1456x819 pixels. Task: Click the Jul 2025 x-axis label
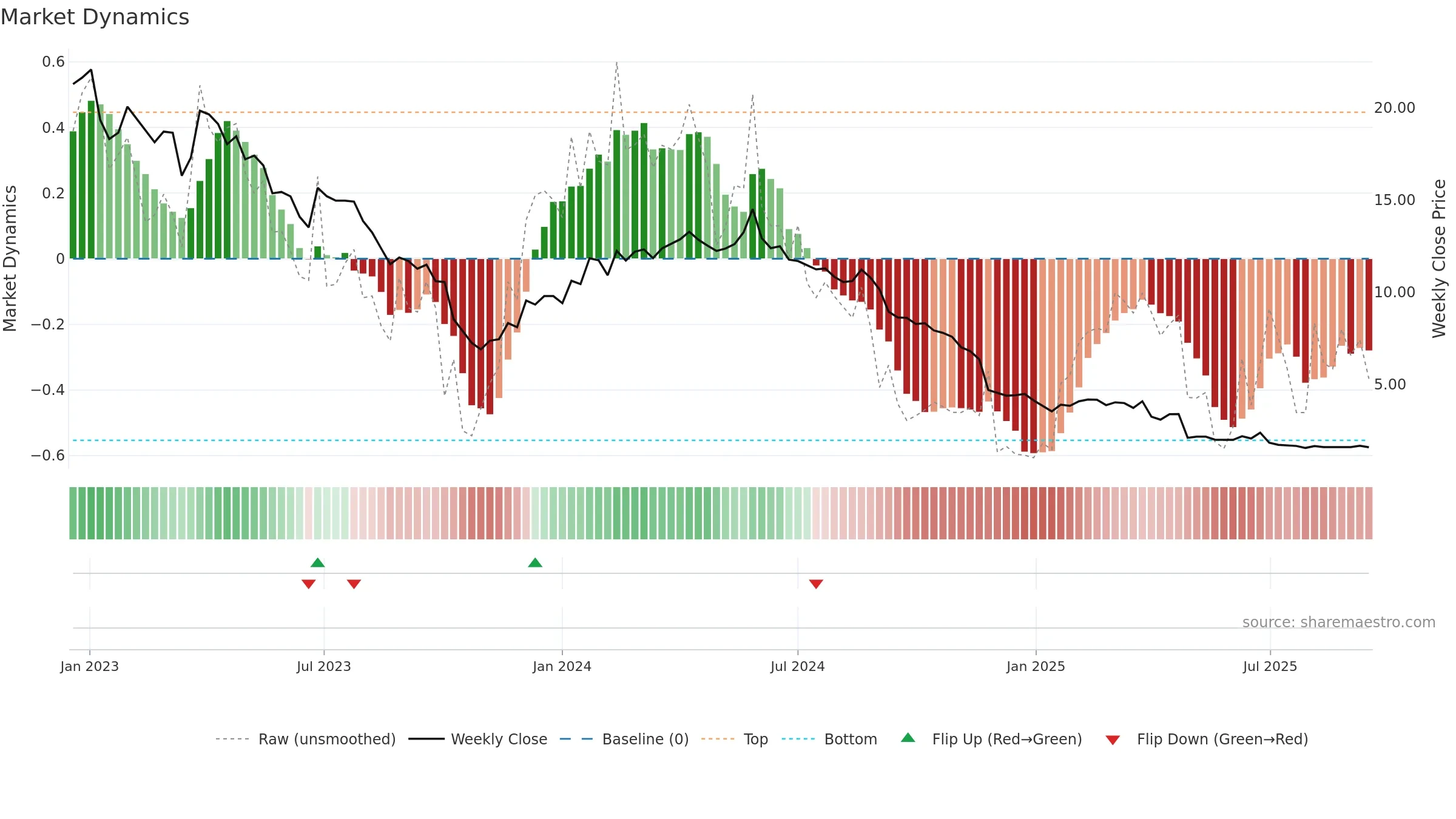click(x=1270, y=666)
